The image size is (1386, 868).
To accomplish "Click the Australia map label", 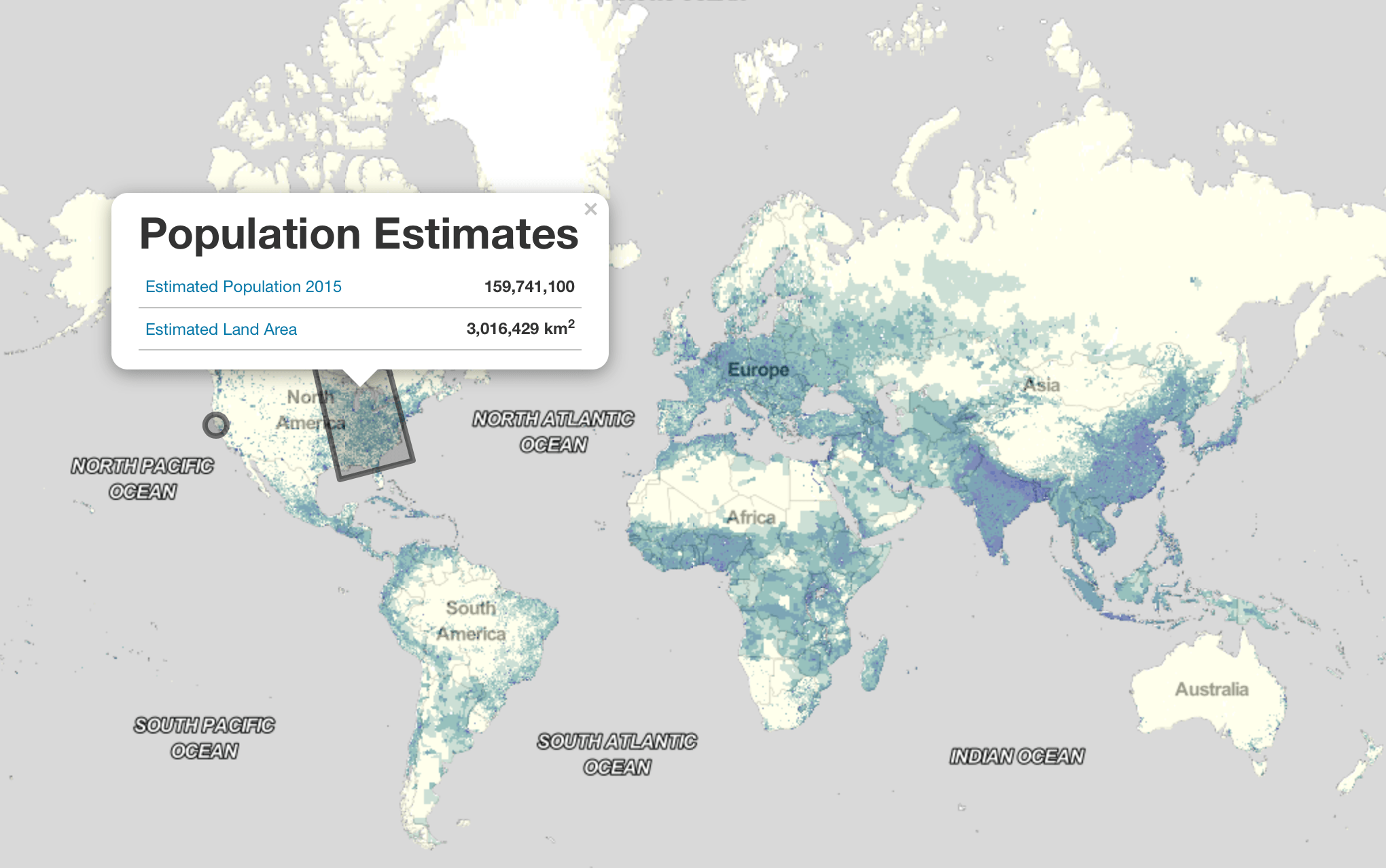I will click(1211, 689).
